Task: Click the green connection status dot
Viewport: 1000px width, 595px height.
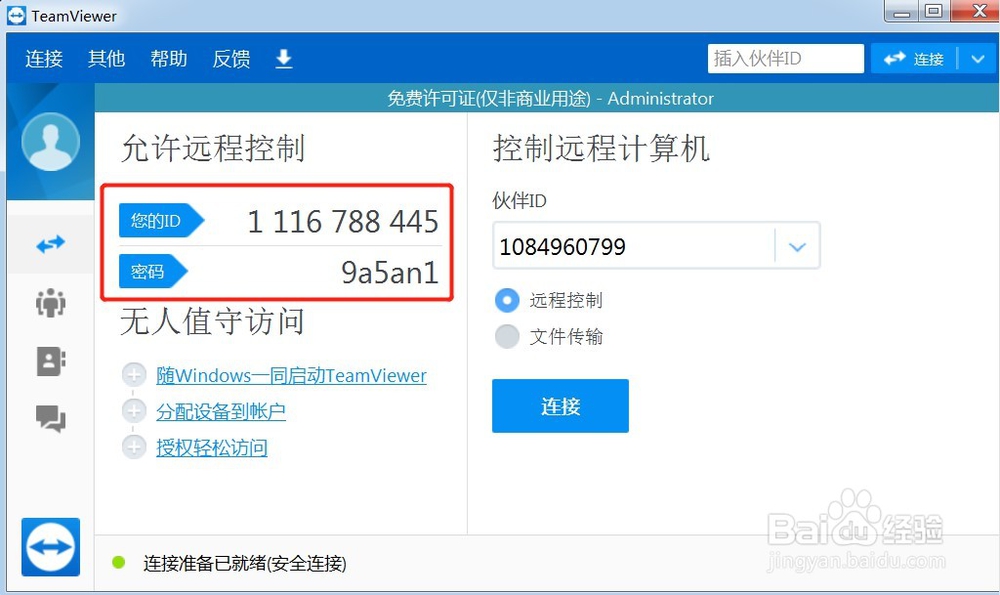Action: (120, 564)
